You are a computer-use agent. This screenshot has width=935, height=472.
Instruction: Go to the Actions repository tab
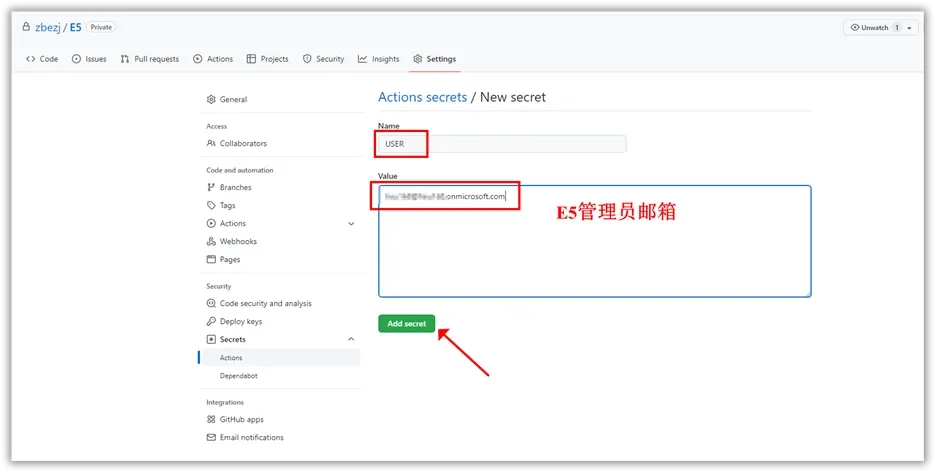coord(213,59)
